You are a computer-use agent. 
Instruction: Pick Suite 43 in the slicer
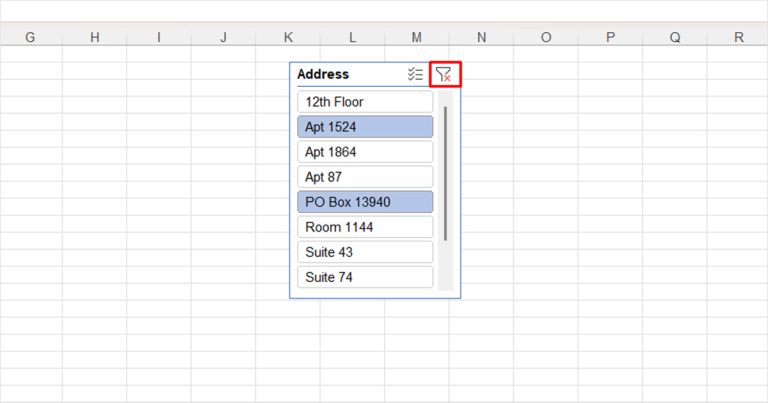(x=365, y=252)
